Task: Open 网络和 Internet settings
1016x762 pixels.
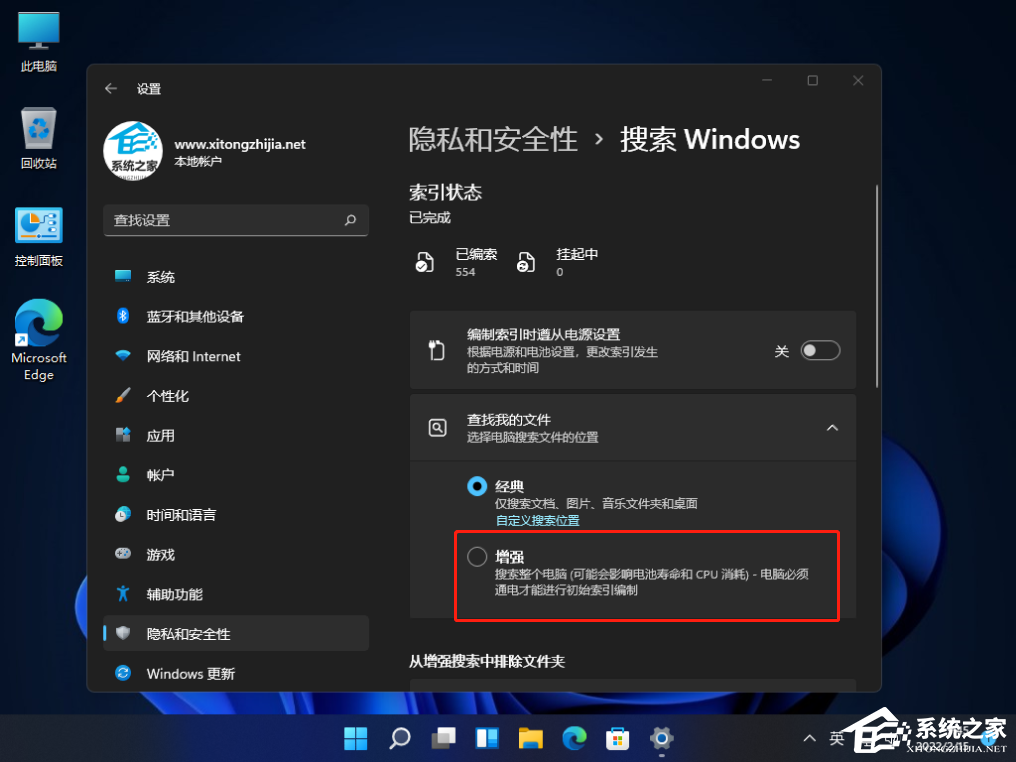Action: click(236, 356)
